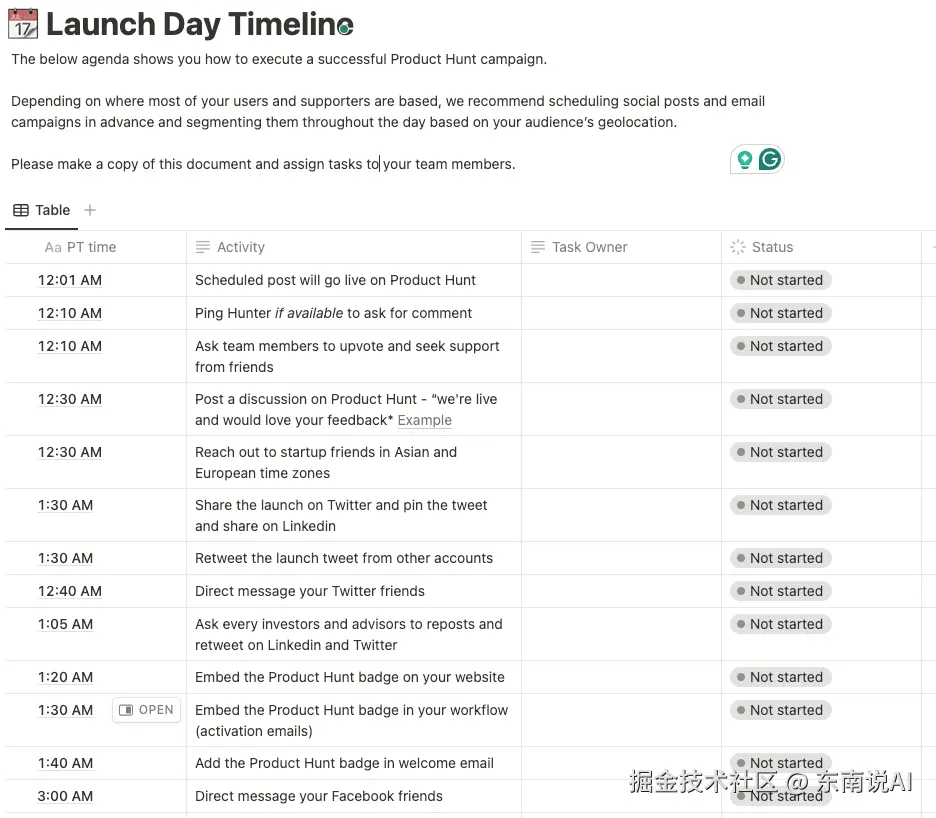Click the lightbulb suggestion icon

click(744, 160)
